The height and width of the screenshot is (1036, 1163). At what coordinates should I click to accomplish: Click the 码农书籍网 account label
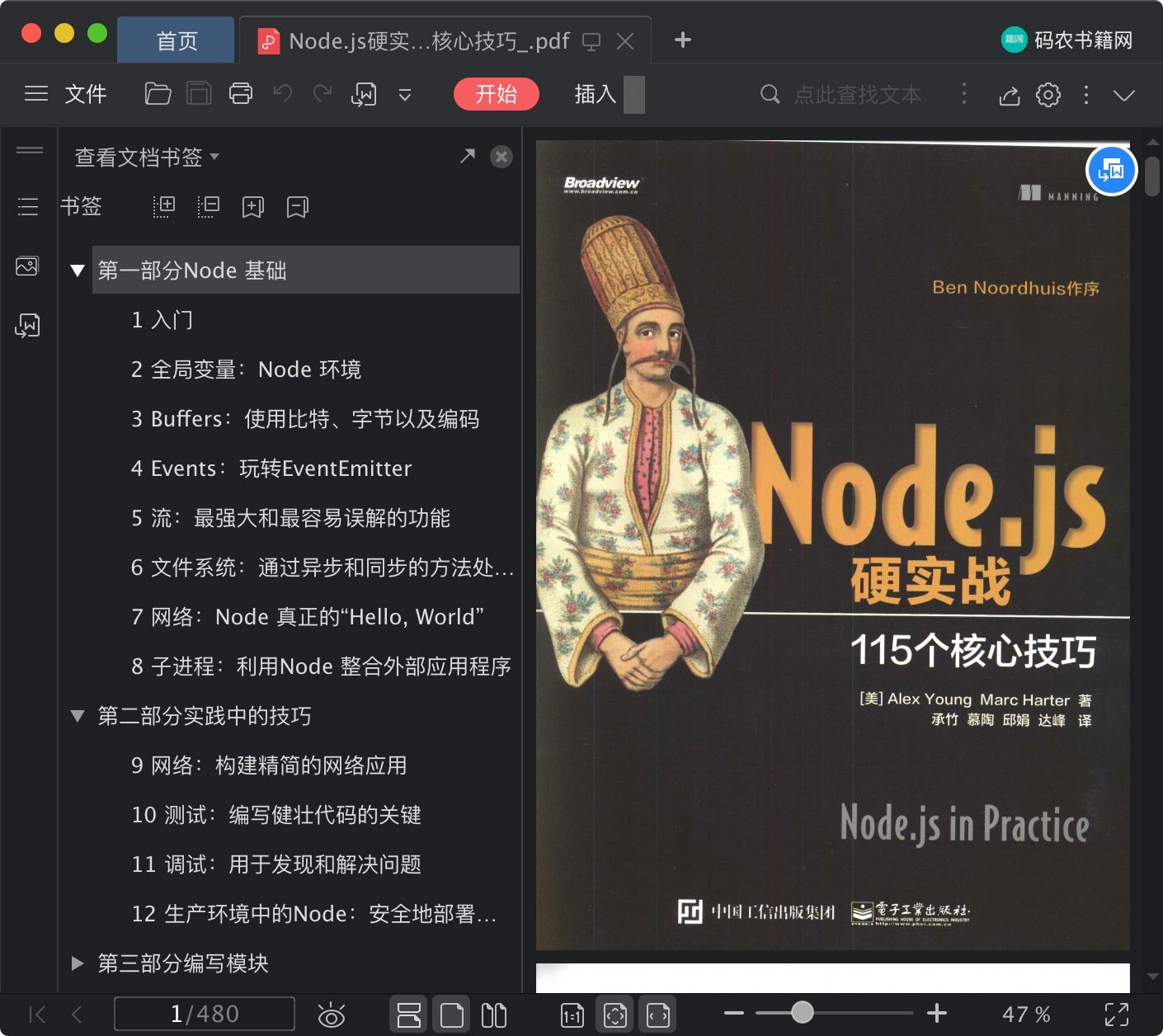[x=1083, y=40]
